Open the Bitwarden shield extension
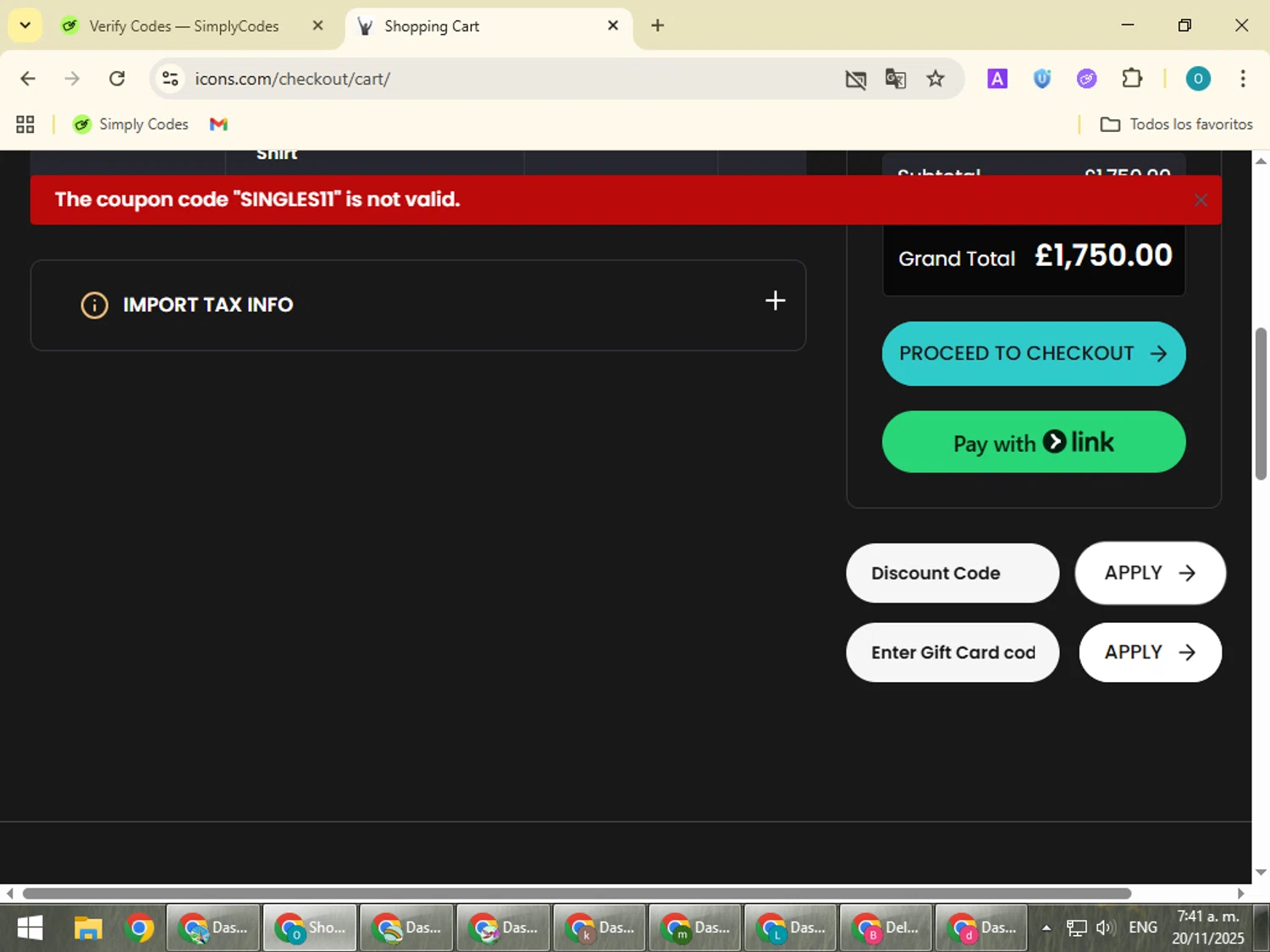This screenshot has height=952, width=1270. 1041,79
